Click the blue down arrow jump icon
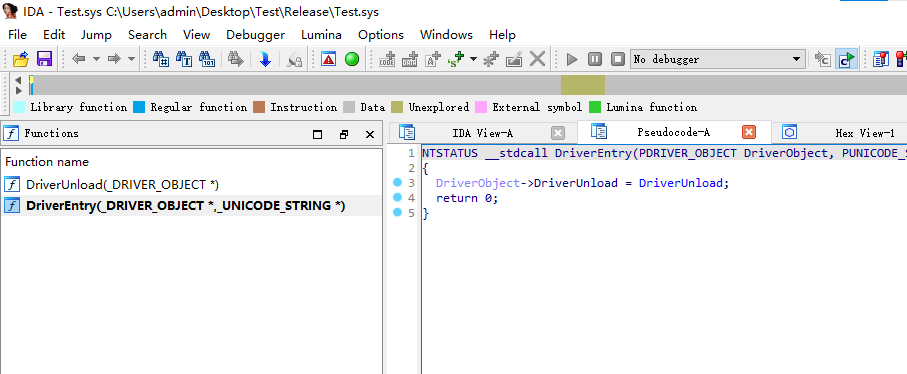907x374 pixels. click(x=265, y=59)
